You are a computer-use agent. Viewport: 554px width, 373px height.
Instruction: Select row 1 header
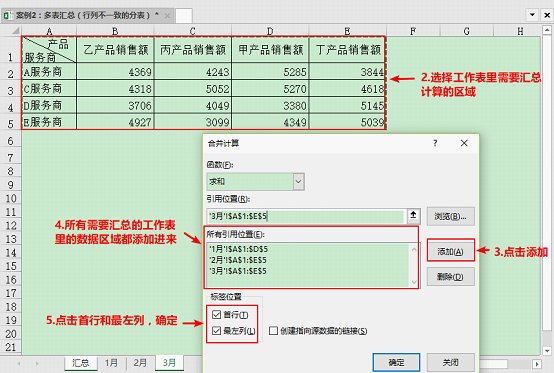(x=11, y=49)
